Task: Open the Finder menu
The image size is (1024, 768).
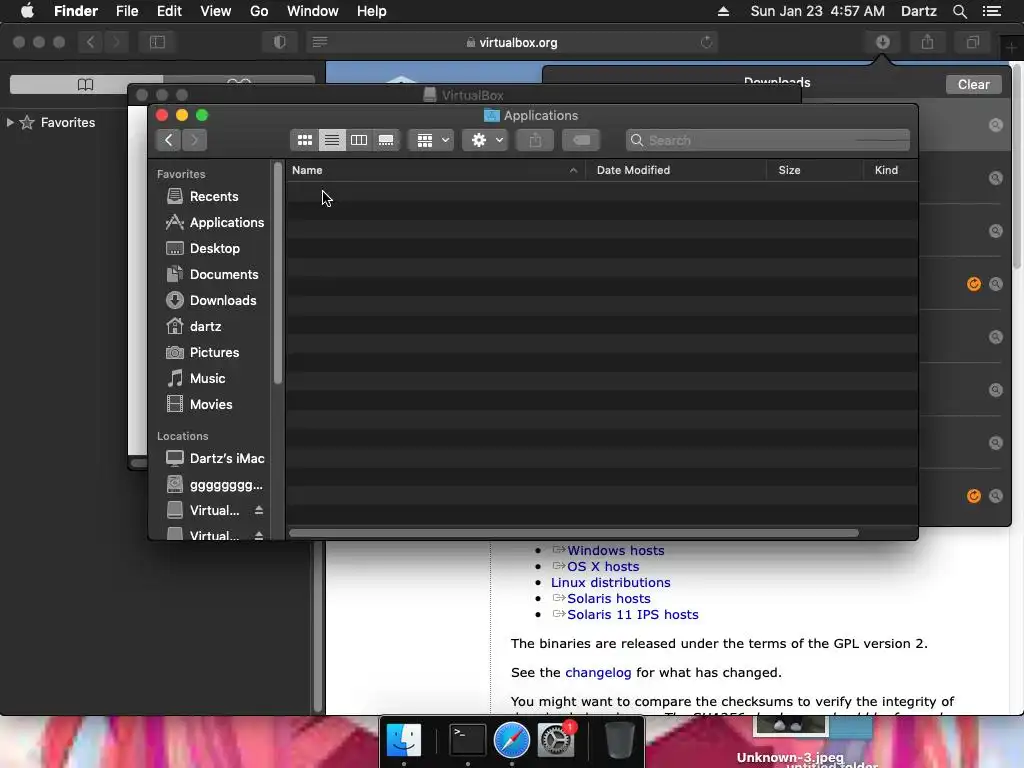Action: (x=76, y=11)
